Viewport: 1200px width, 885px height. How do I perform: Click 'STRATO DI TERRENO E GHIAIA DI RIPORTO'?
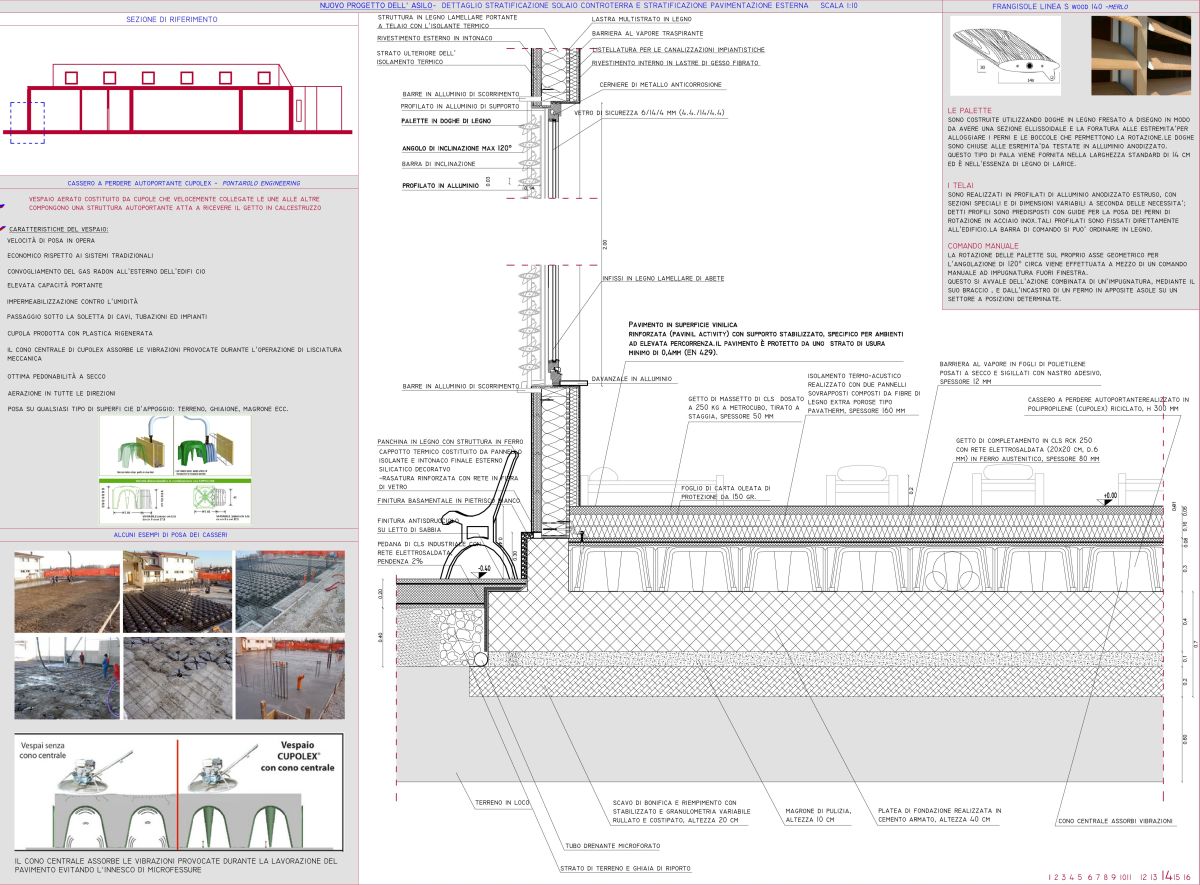(x=625, y=869)
